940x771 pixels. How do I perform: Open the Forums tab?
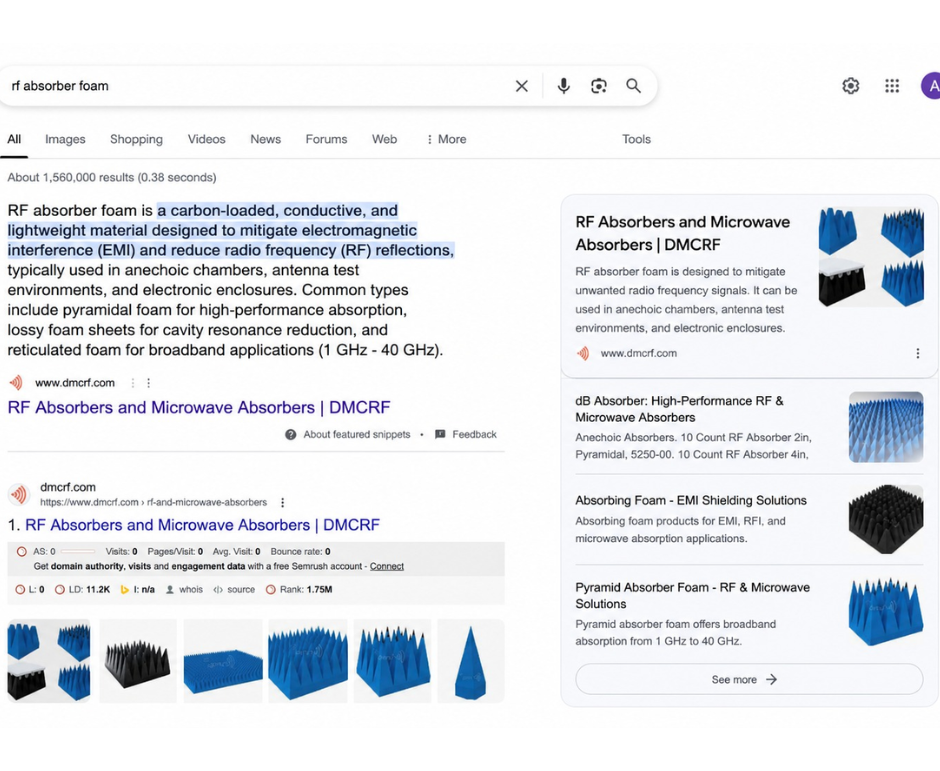(326, 139)
